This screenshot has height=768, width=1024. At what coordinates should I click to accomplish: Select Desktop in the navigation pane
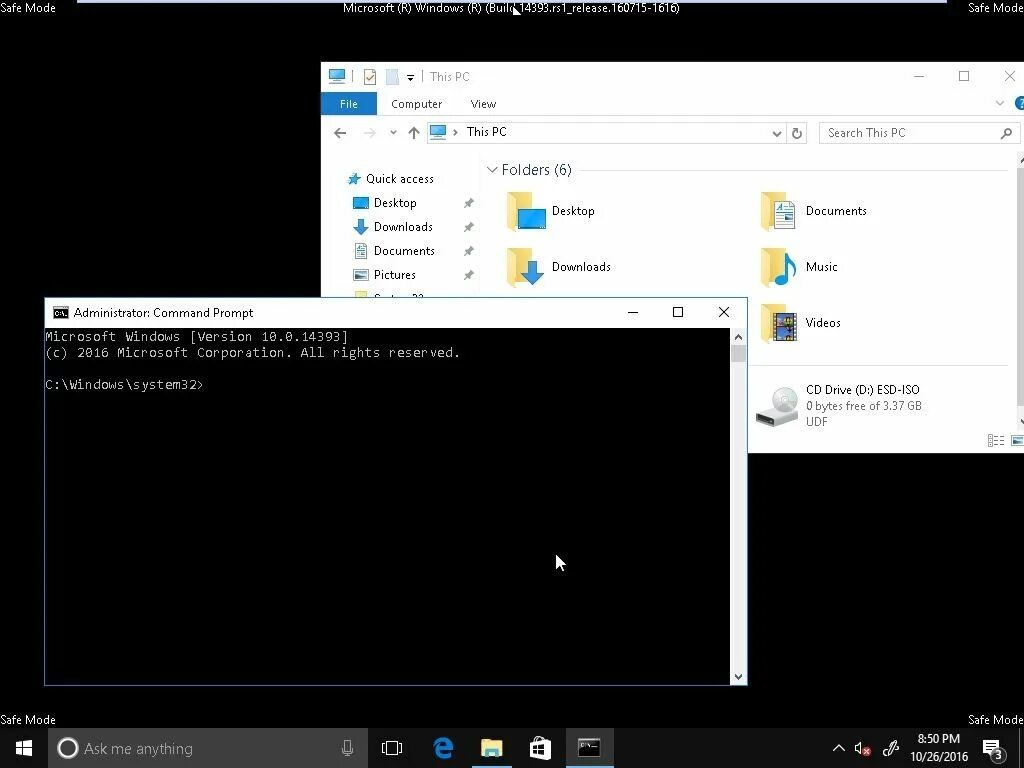pos(395,203)
